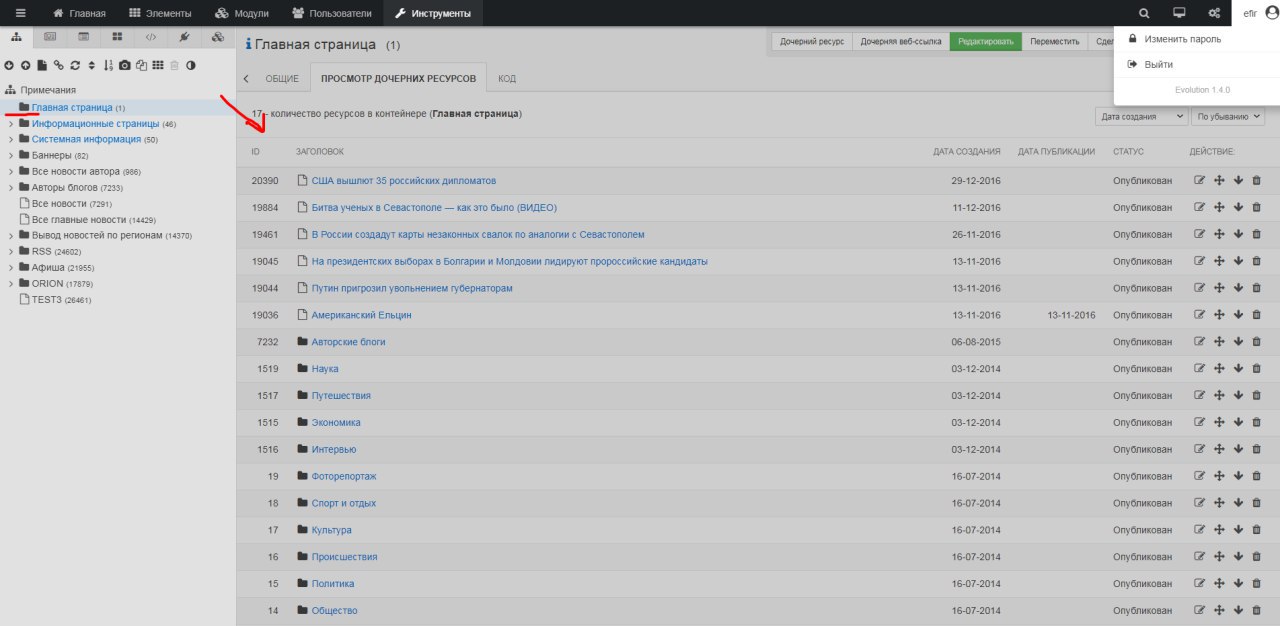Open the Модули top menu
Screen dimensions: 1280x626
[242, 13]
